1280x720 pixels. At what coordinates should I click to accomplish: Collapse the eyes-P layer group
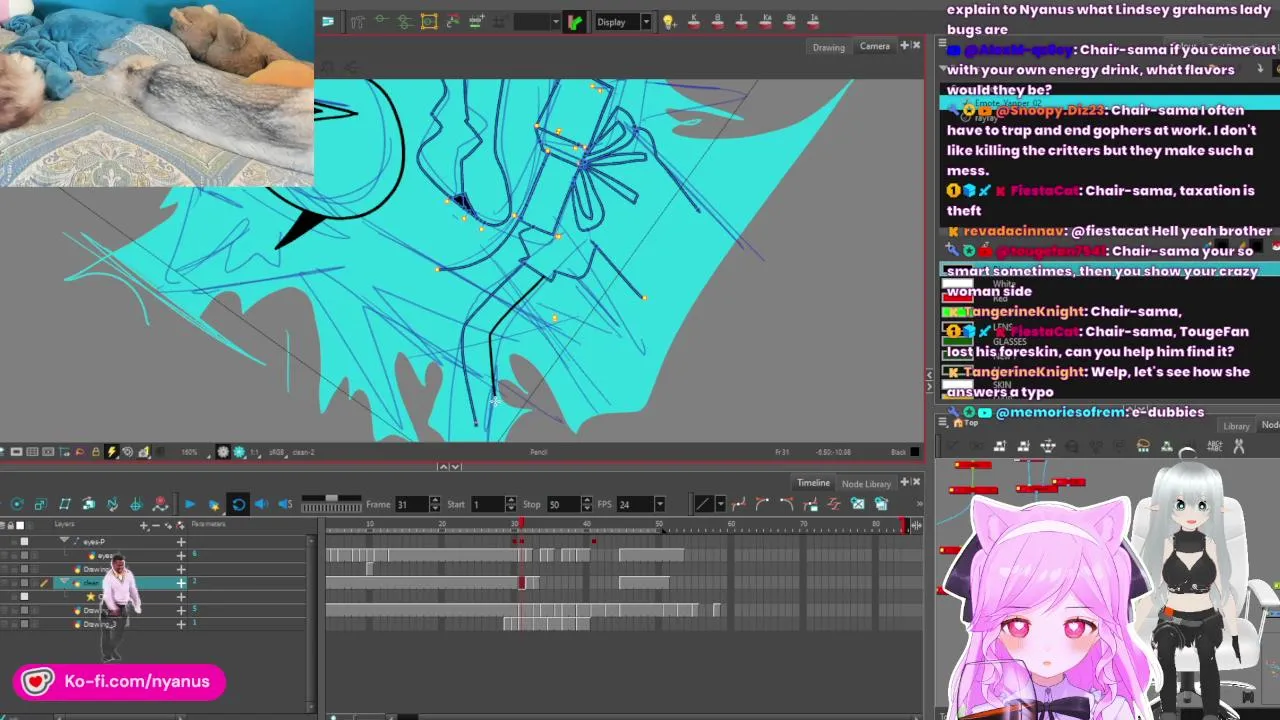[64, 540]
